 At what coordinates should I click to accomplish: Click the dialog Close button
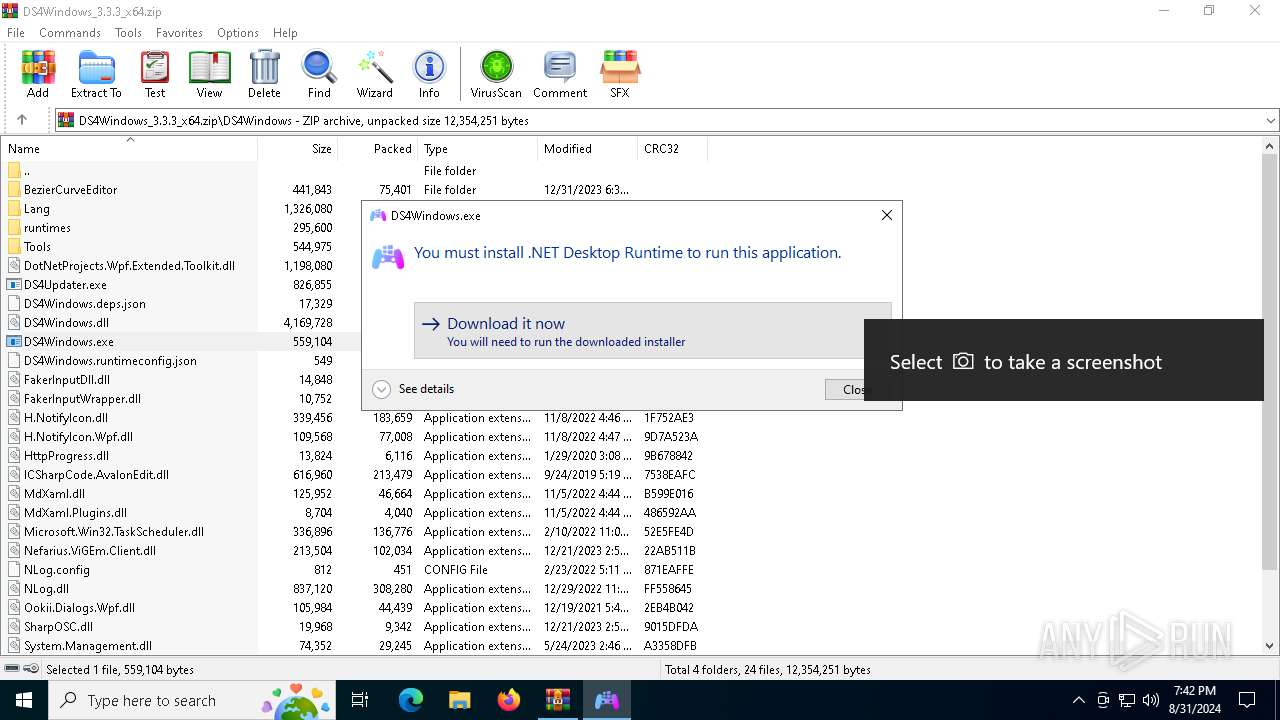coord(845,389)
